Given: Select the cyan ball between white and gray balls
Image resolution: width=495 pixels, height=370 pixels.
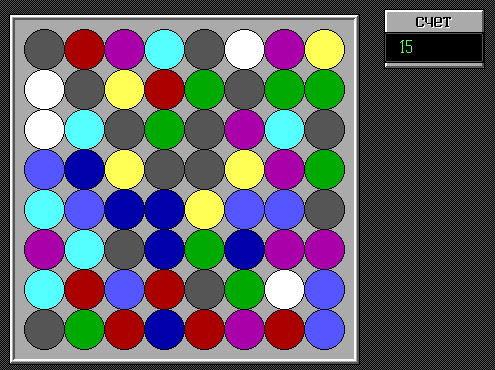Looking at the screenshot, I should (x=84, y=129).
